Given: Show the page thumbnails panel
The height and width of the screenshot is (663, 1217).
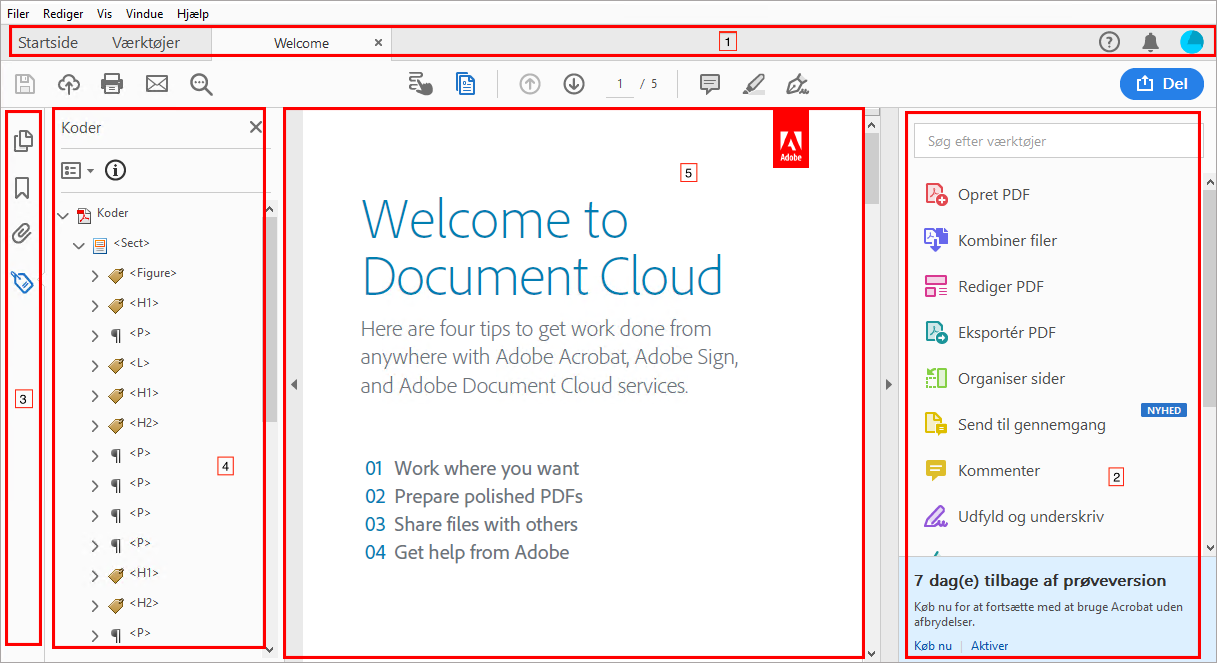Looking at the screenshot, I should point(22,141).
